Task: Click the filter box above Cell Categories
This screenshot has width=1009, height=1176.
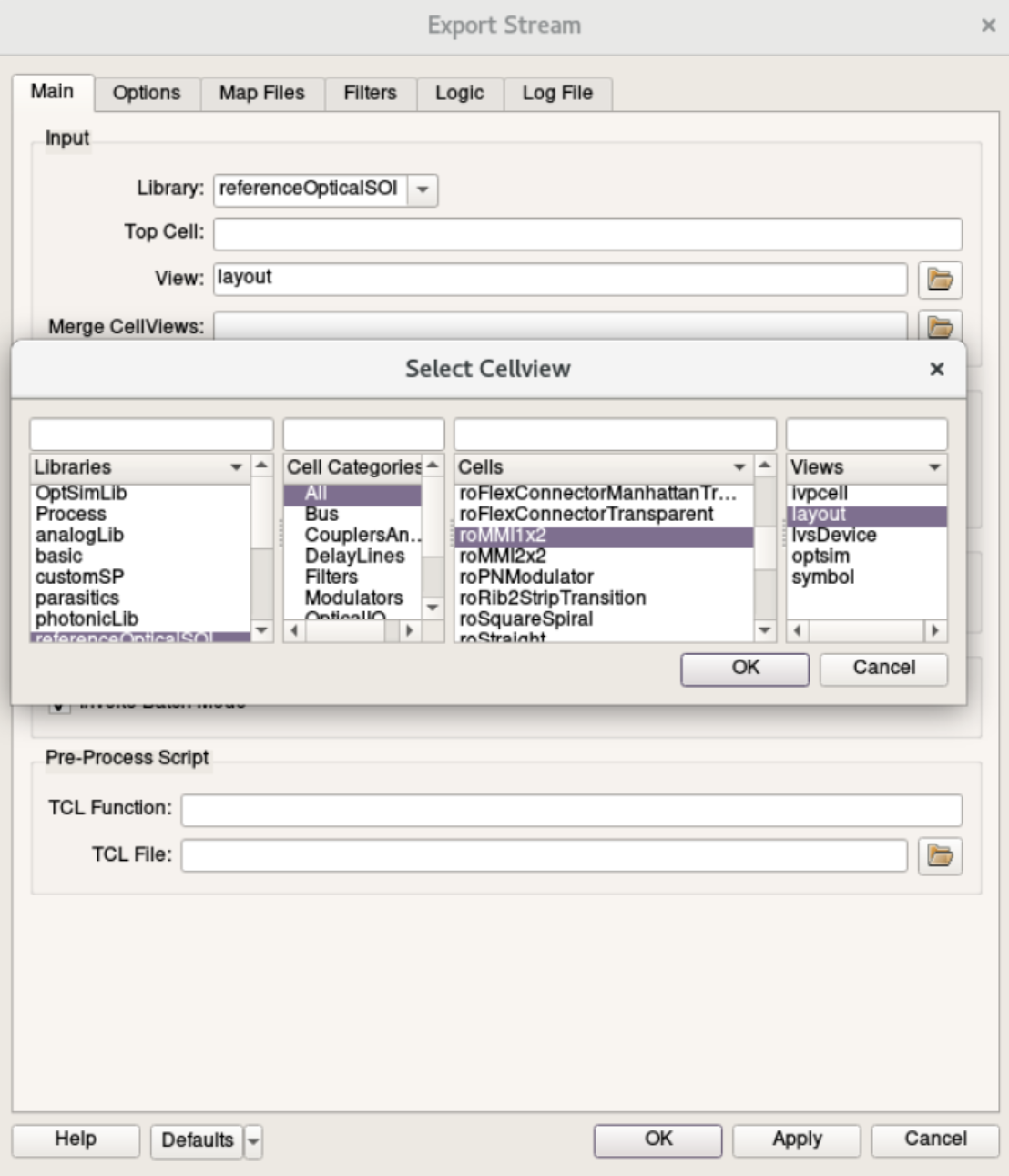Action: 363,434
